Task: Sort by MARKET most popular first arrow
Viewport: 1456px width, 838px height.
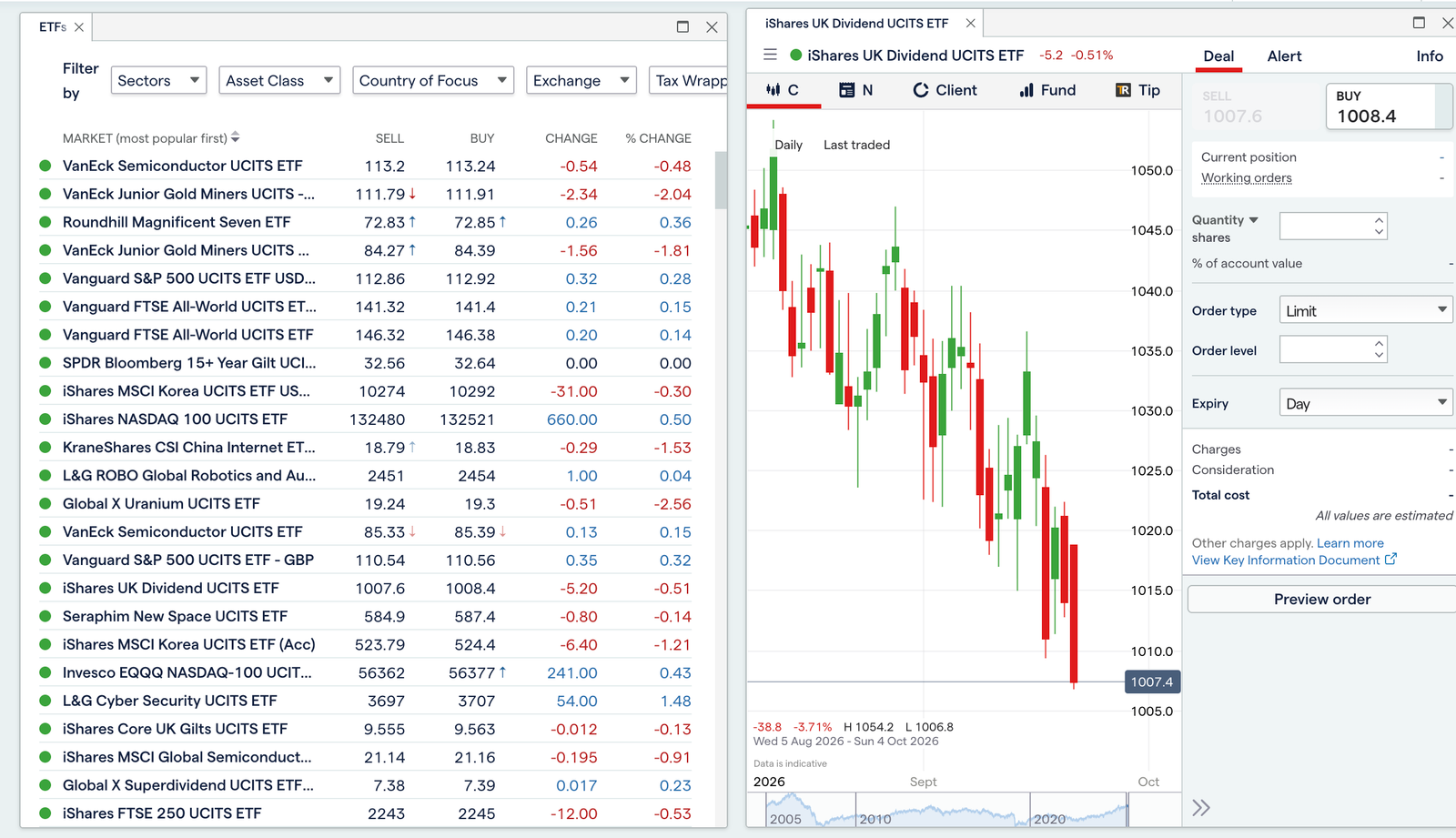Action: click(236, 137)
